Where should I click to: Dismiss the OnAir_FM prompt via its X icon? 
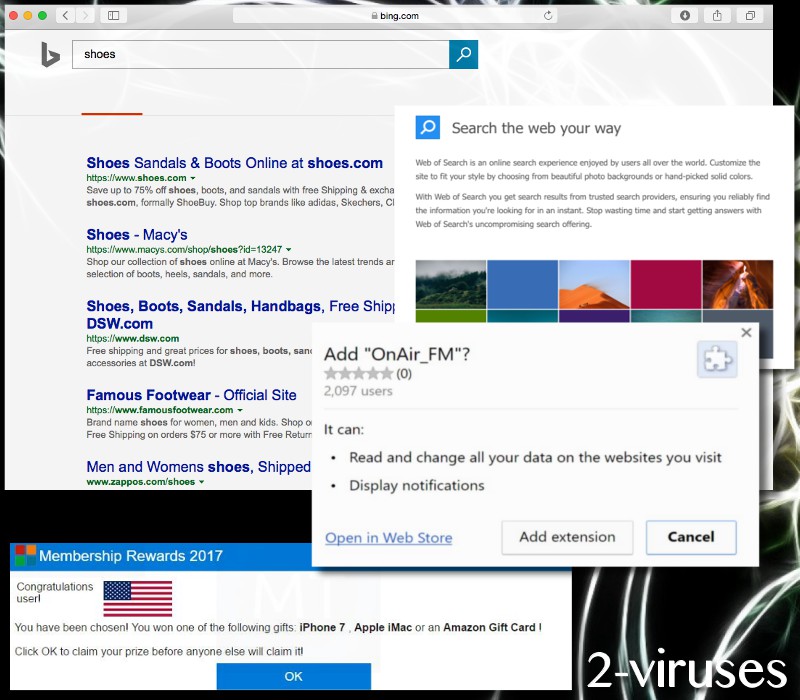click(x=746, y=332)
